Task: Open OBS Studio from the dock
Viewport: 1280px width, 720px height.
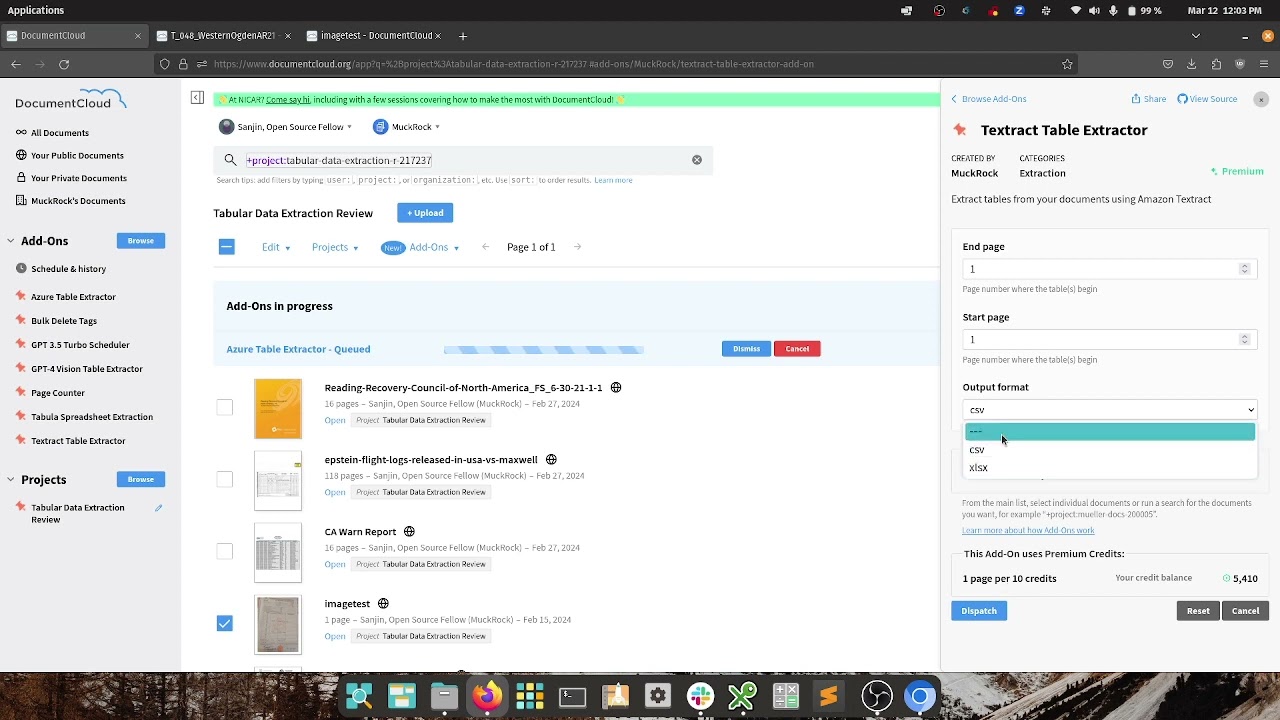Action: [877, 696]
